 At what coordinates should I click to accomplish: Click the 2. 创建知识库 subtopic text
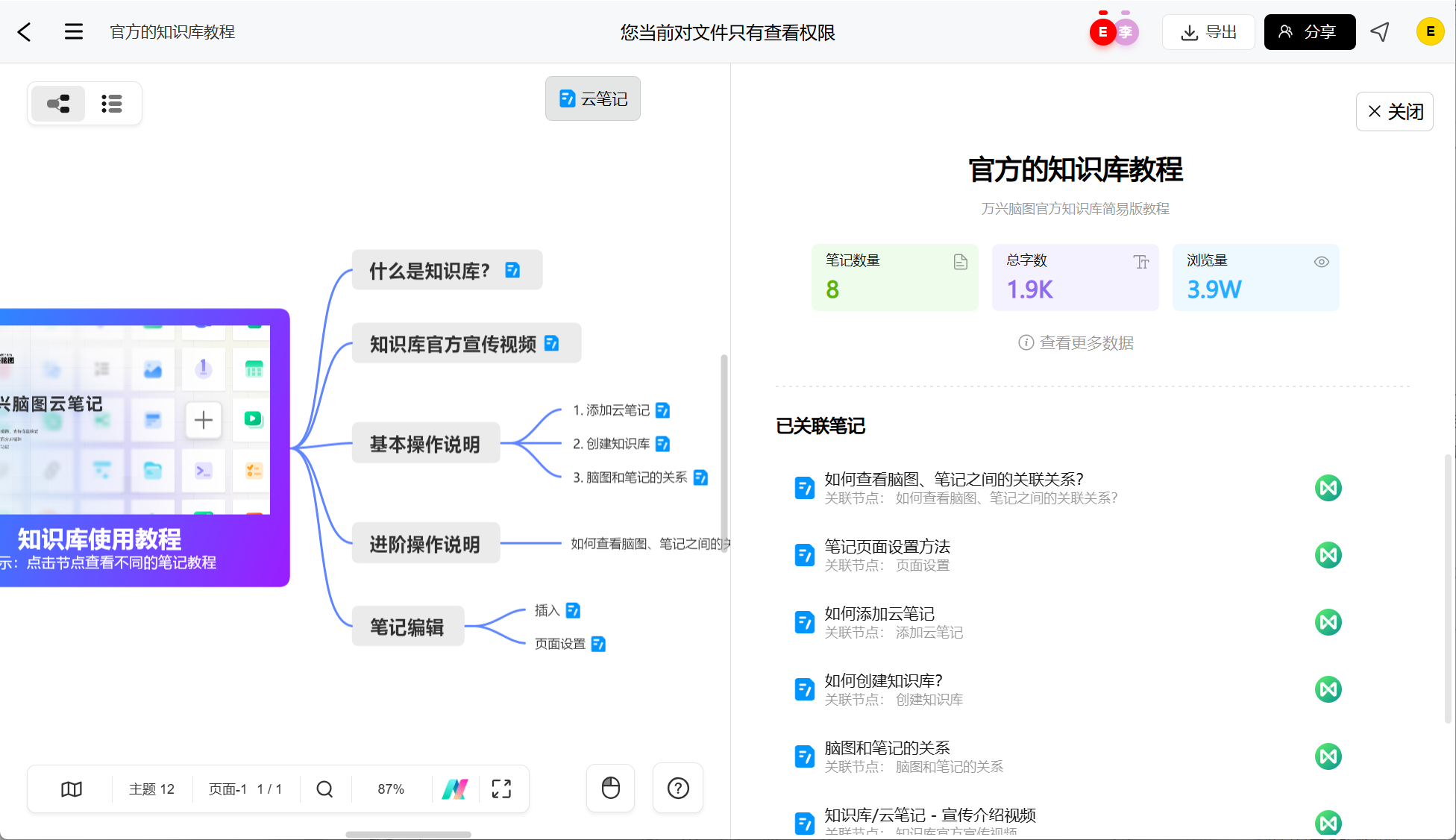tap(611, 444)
